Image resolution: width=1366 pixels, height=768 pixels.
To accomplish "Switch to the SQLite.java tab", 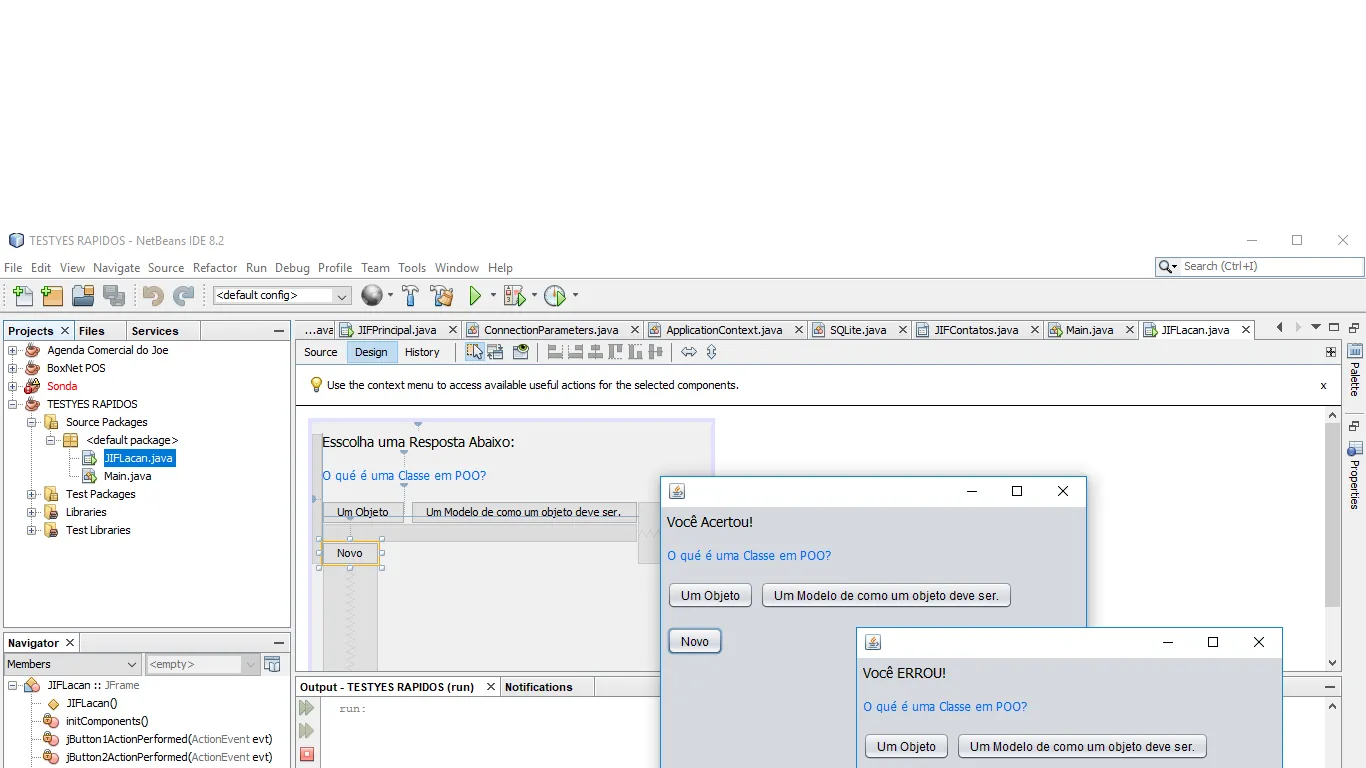I will 858,330.
